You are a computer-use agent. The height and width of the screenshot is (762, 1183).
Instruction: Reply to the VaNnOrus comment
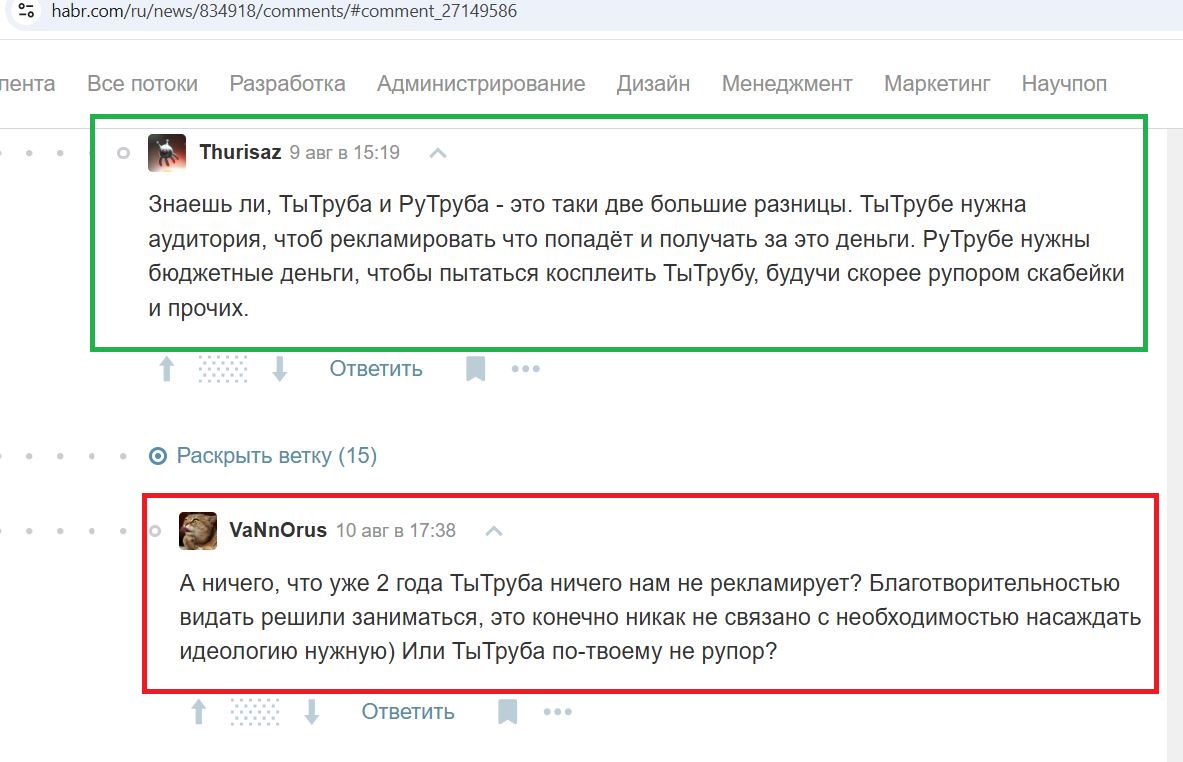[x=407, y=711]
